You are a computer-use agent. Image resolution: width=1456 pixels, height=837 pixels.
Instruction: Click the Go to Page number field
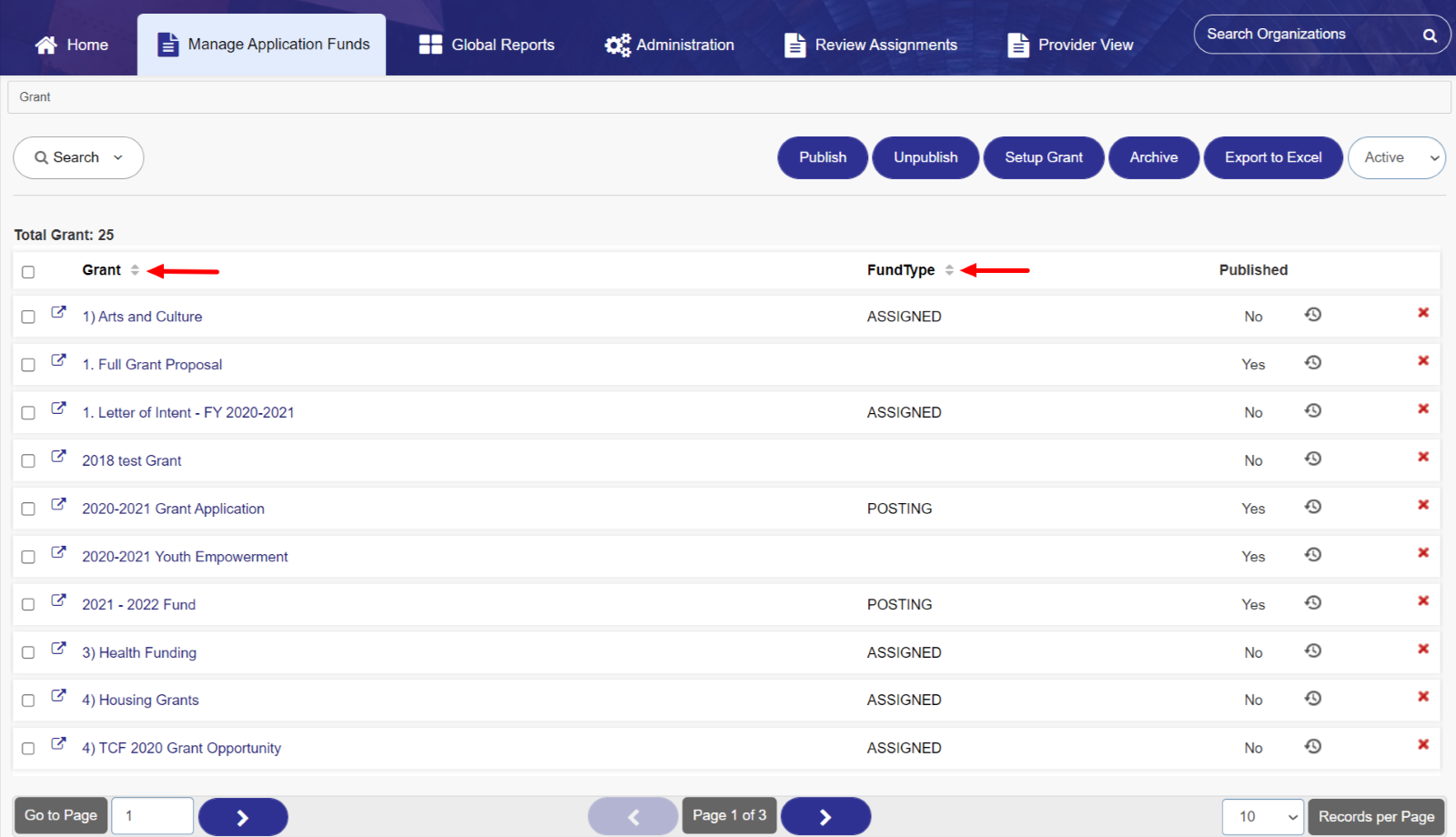[152, 816]
